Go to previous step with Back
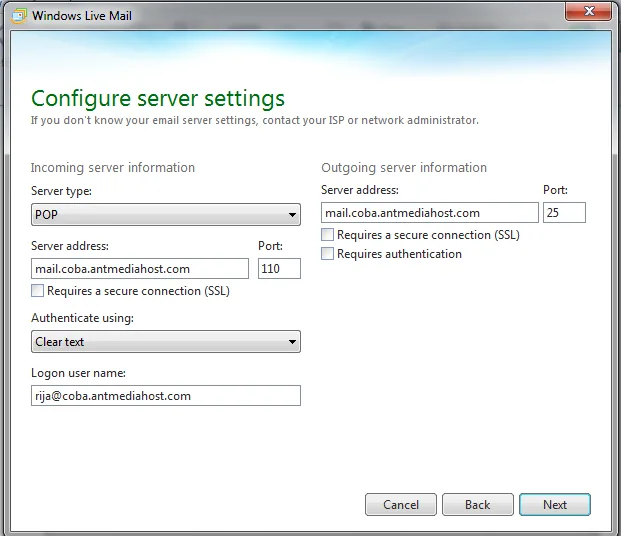 (x=478, y=504)
